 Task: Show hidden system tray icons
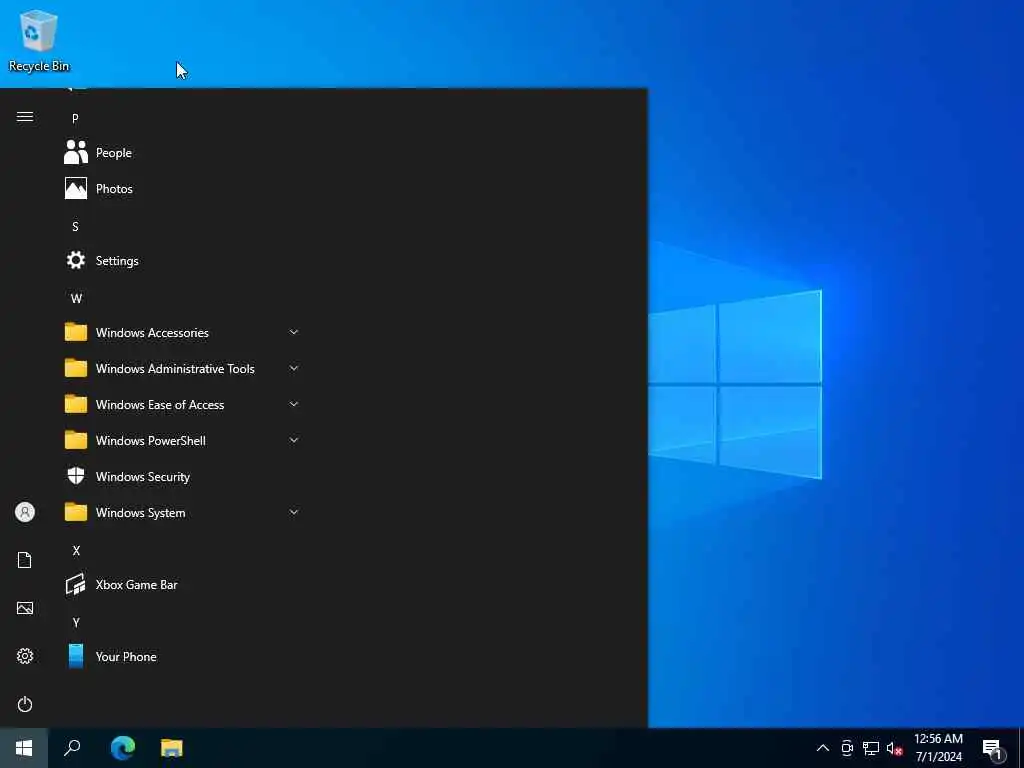(x=823, y=748)
